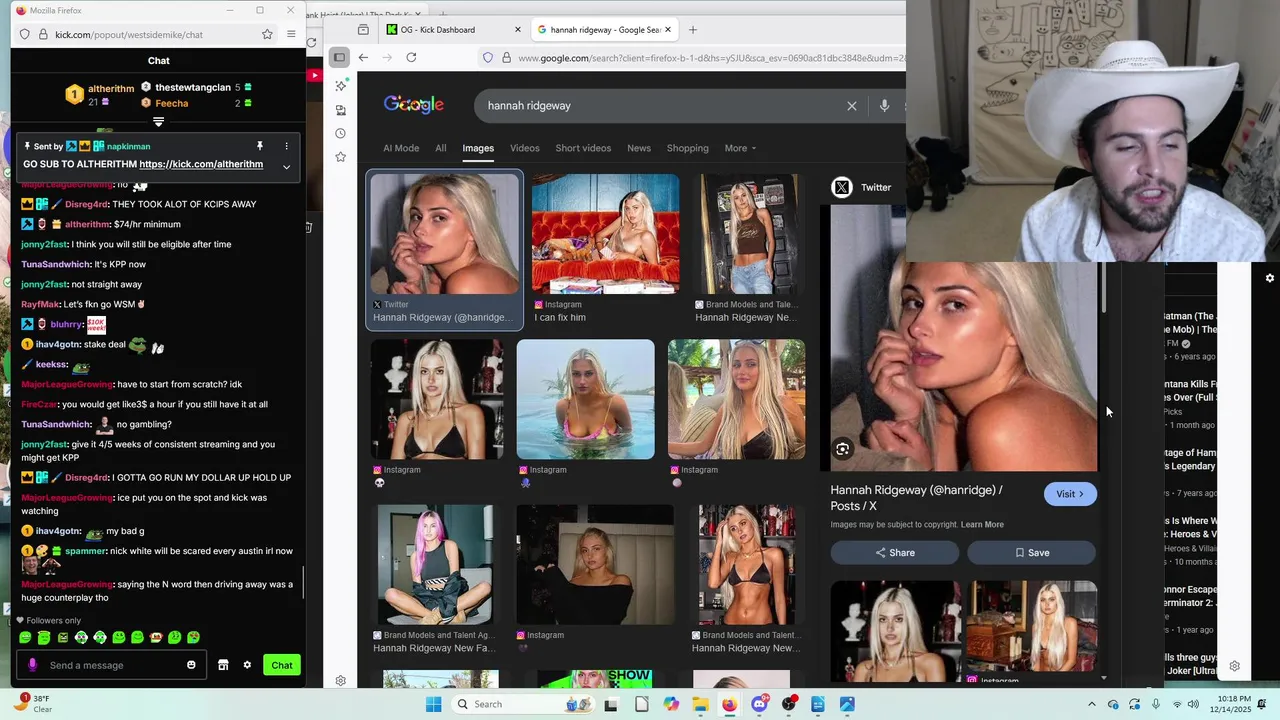Switch to AI Mode search tab
1280x720 pixels.
tap(401, 148)
